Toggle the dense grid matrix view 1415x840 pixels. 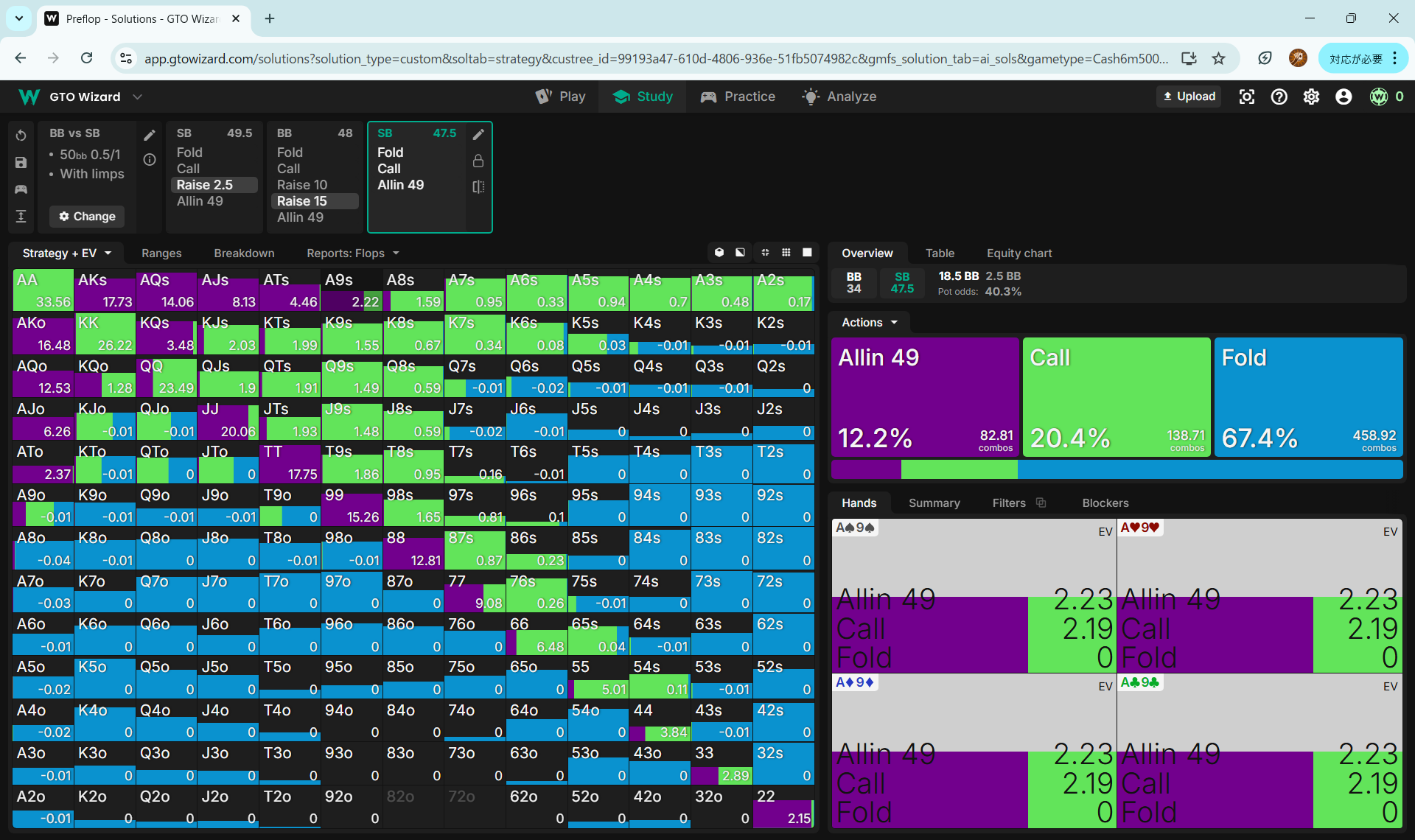(786, 253)
